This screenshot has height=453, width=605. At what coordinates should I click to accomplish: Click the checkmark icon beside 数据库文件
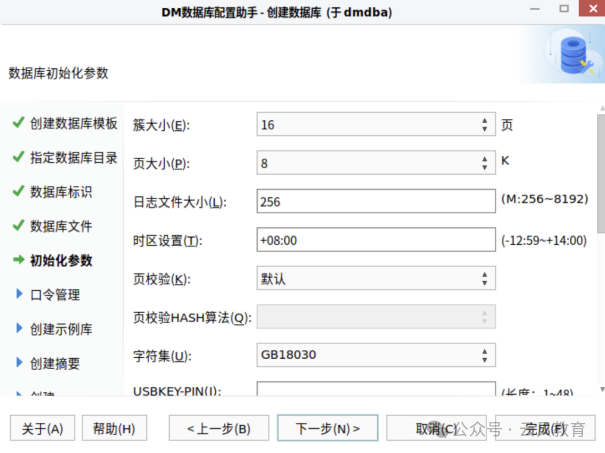tap(19, 225)
